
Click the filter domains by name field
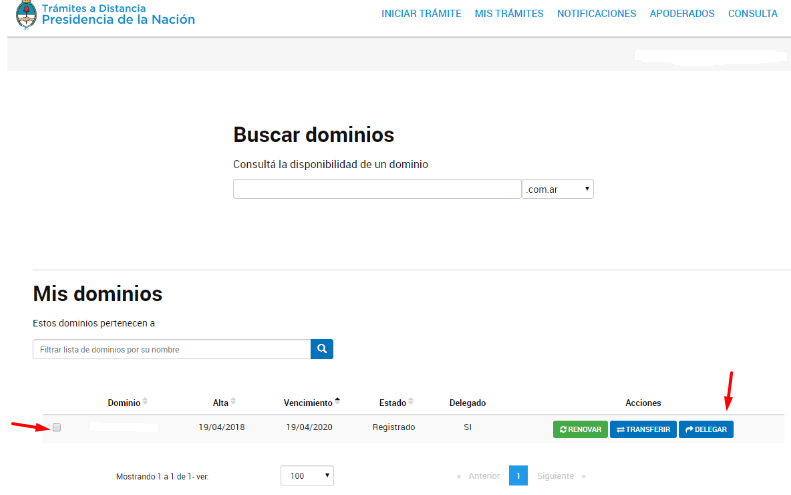click(171, 349)
